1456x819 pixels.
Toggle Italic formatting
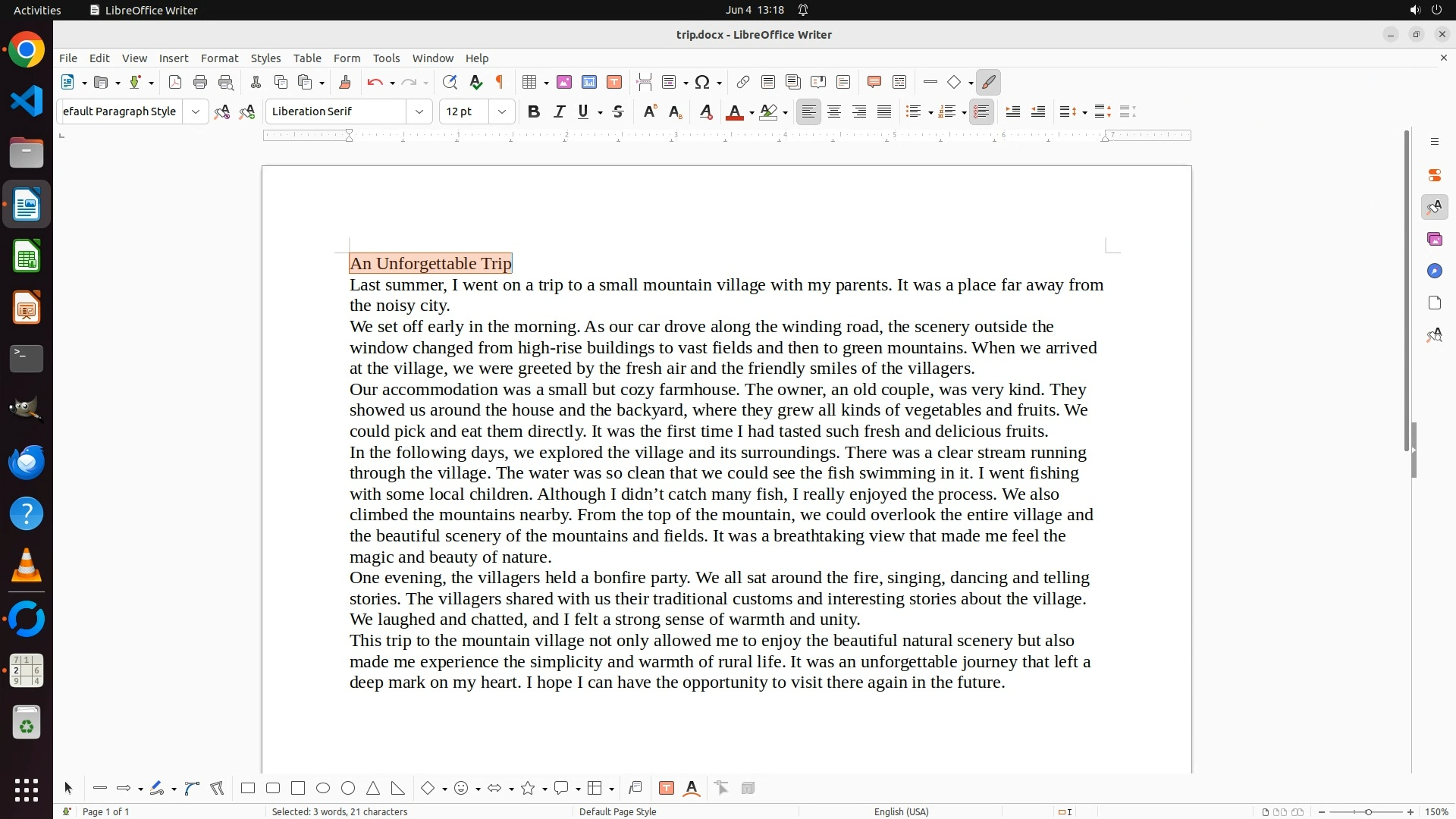[560, 111]
